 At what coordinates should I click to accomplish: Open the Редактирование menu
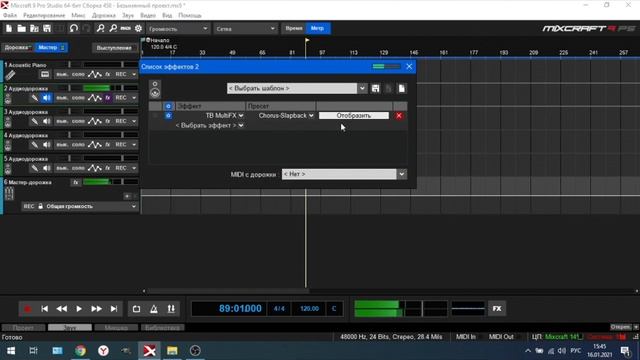(44, 16)
